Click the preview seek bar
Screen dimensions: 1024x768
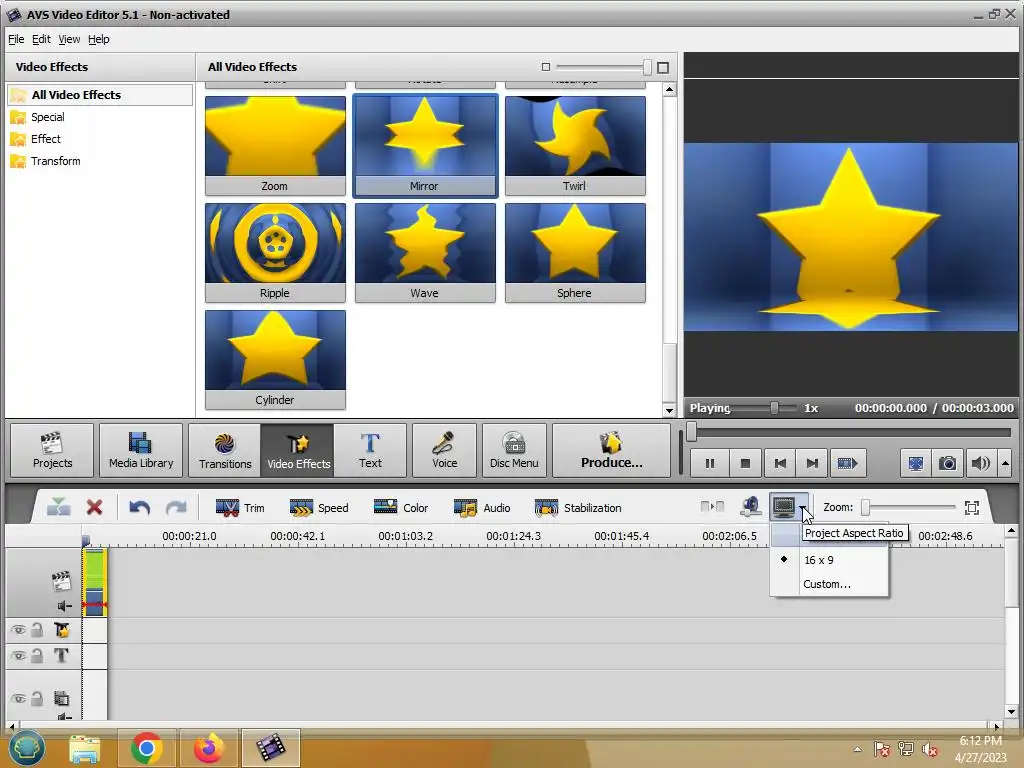(x=850, y=432)
